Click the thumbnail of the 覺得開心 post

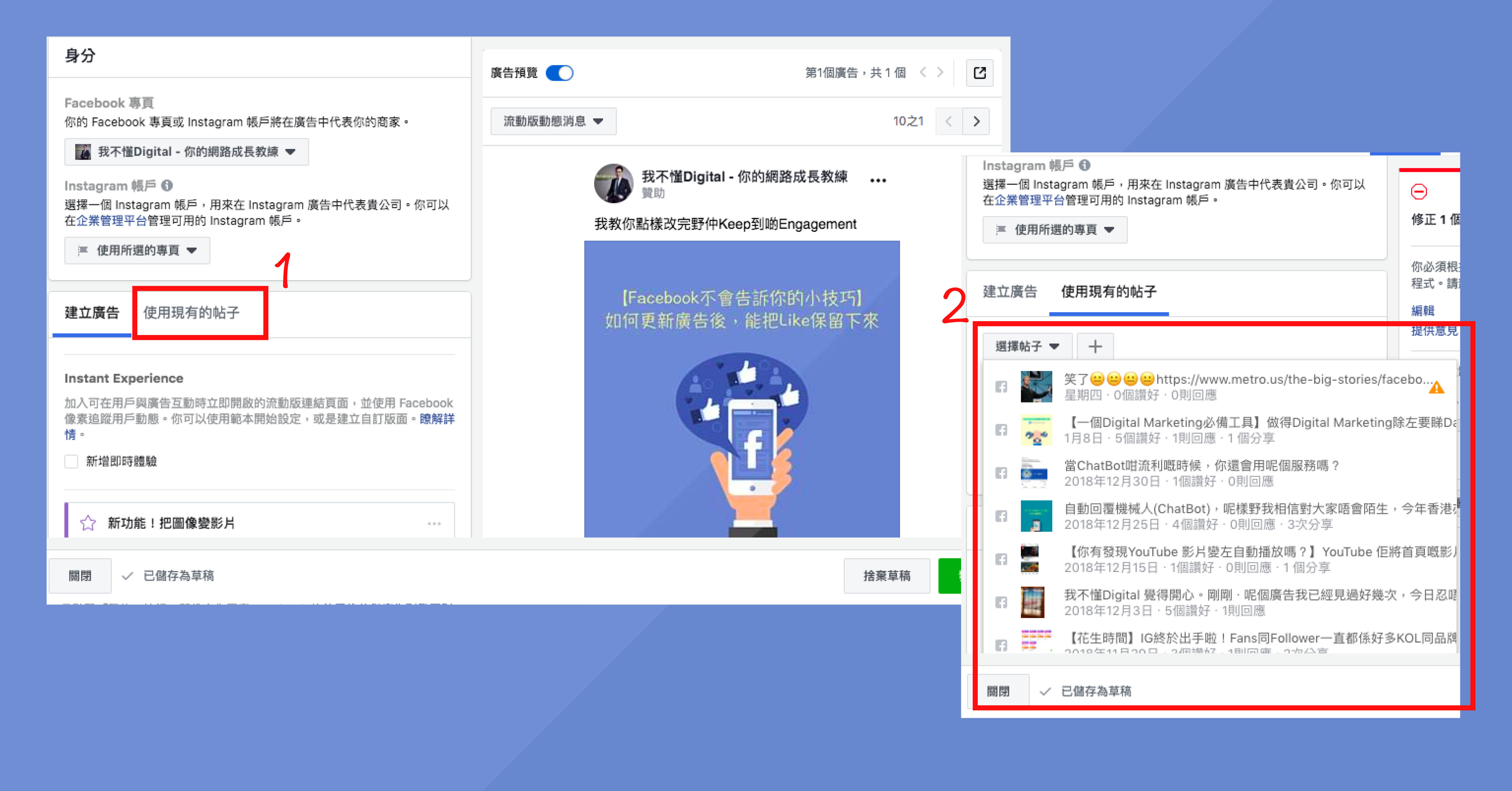(x=1032, y=603)
